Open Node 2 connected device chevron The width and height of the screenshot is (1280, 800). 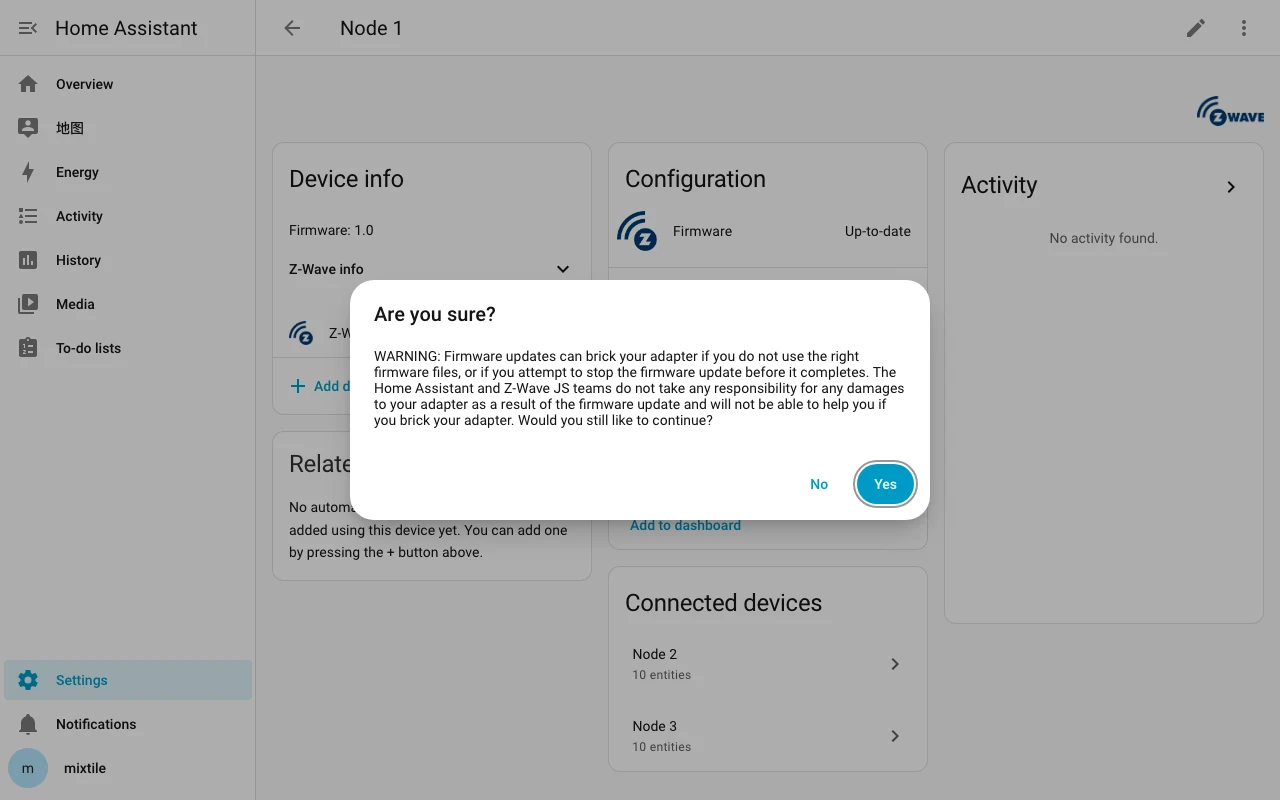point(895,664)
